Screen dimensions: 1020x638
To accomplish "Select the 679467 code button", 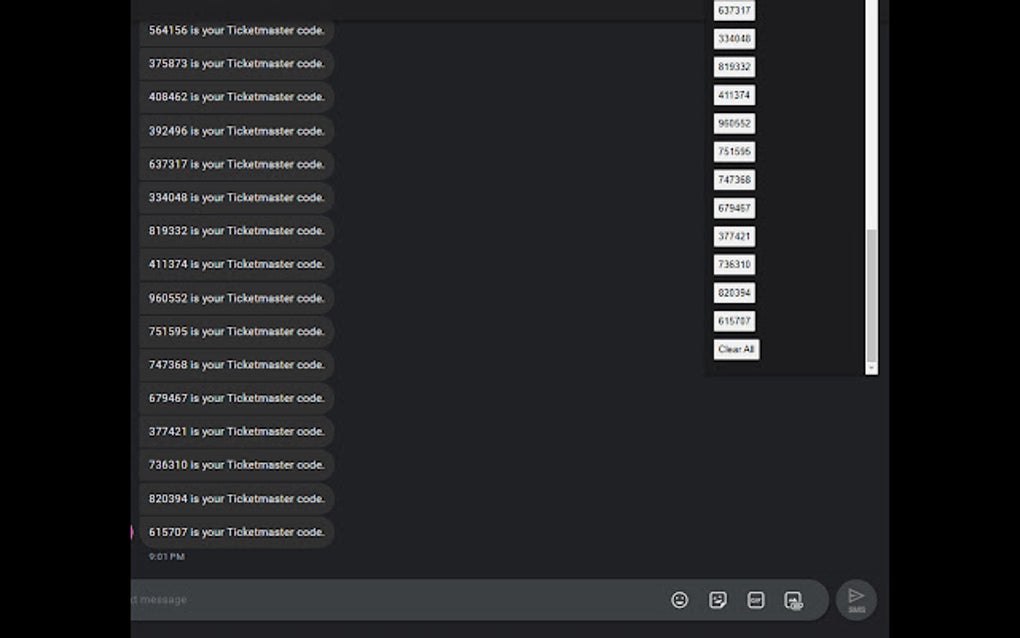I will click(x=734, y=208).
